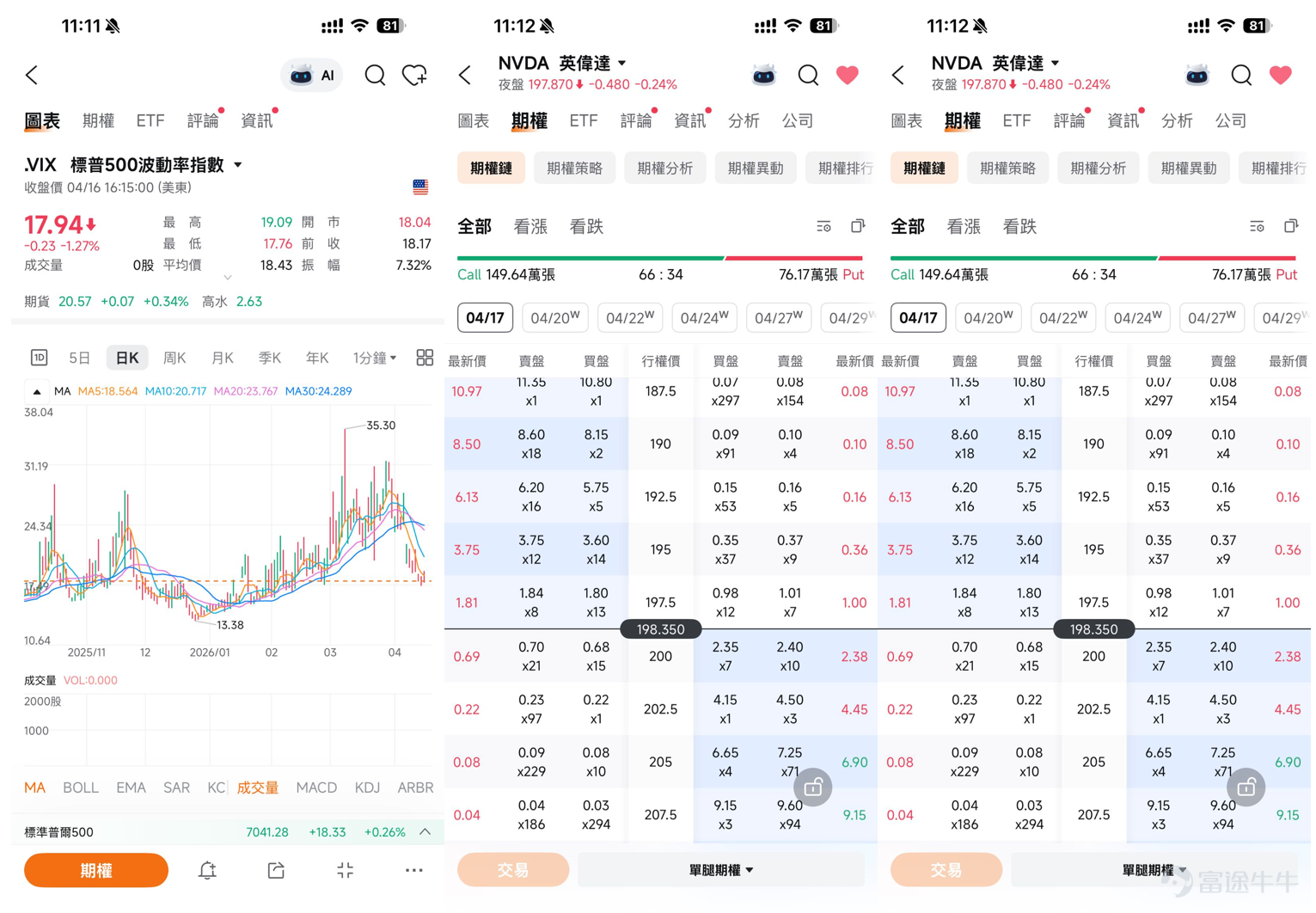Open 評論 tab on VIX screen
This screenshot has width=1316, height=913.
(203, 121)
